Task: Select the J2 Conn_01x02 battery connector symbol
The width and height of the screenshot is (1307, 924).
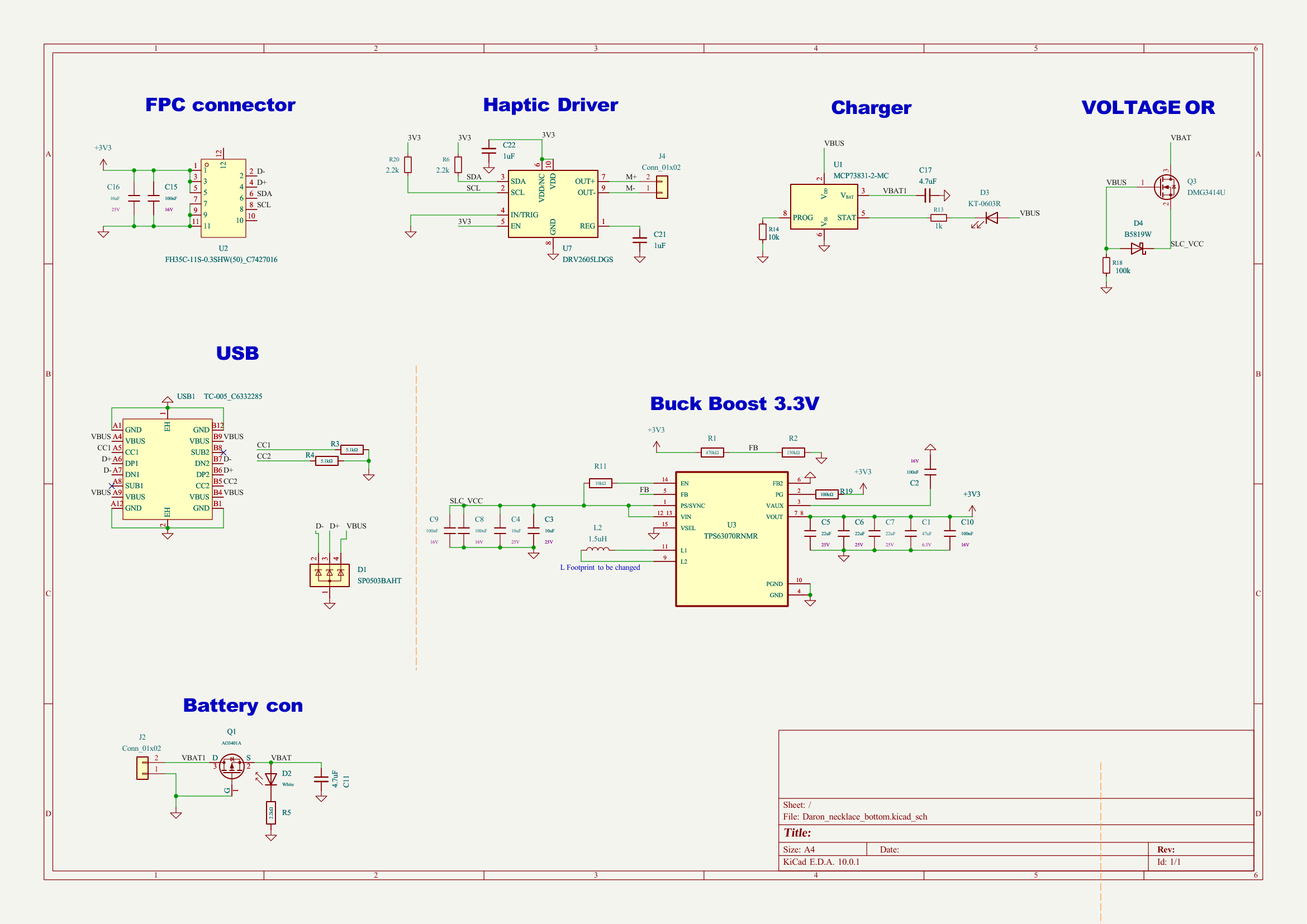Action: point(143,769)
